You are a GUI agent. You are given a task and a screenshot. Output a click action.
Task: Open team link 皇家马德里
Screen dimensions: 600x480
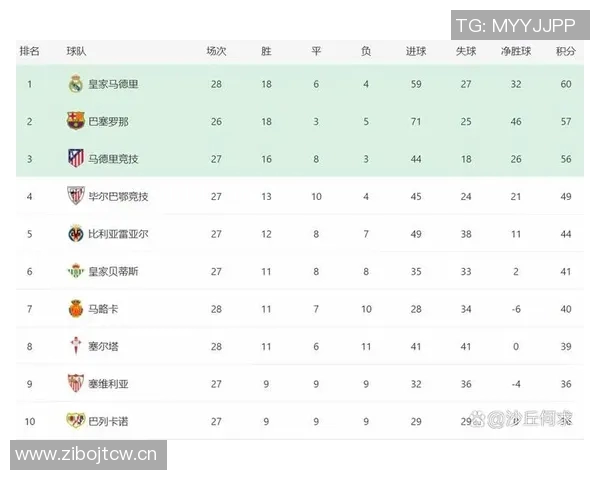pyautogui.click(x=113, y=84)
